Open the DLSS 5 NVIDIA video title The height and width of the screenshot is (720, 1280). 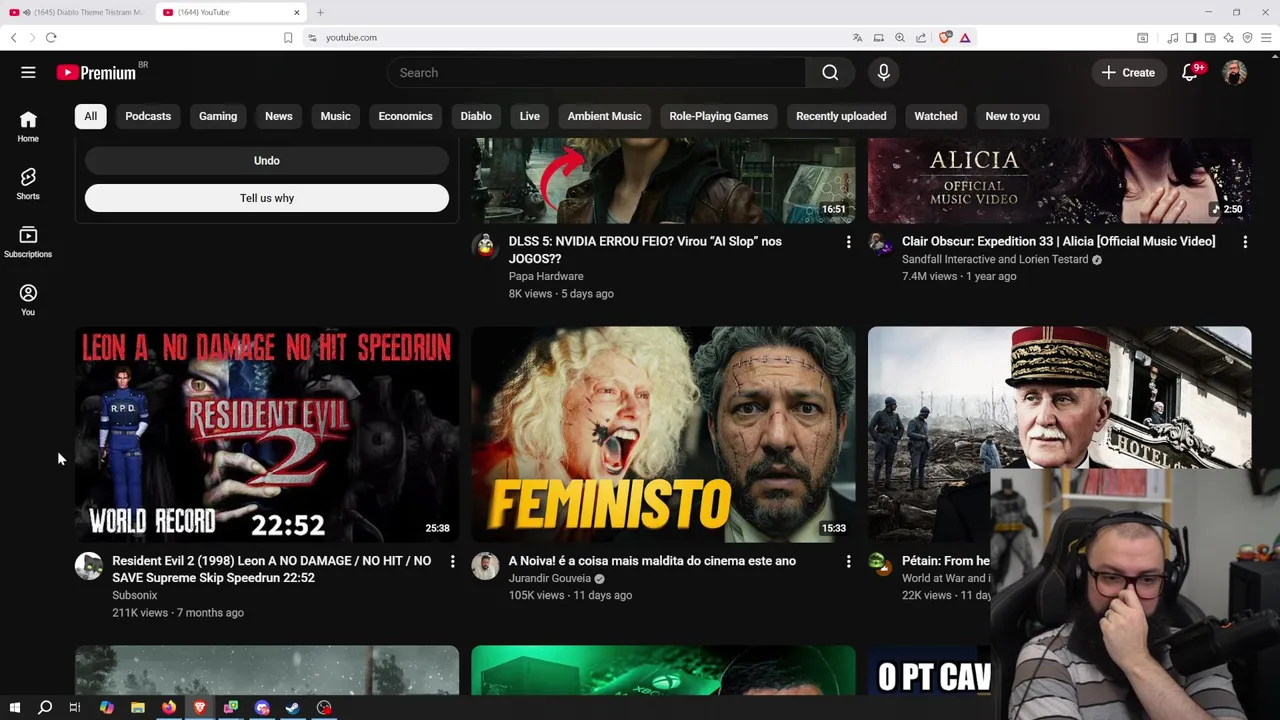click(645, 250)
